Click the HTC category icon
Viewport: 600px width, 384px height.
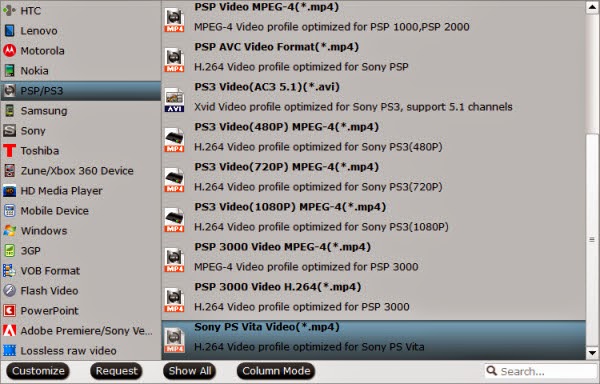[x=10, y=10]
